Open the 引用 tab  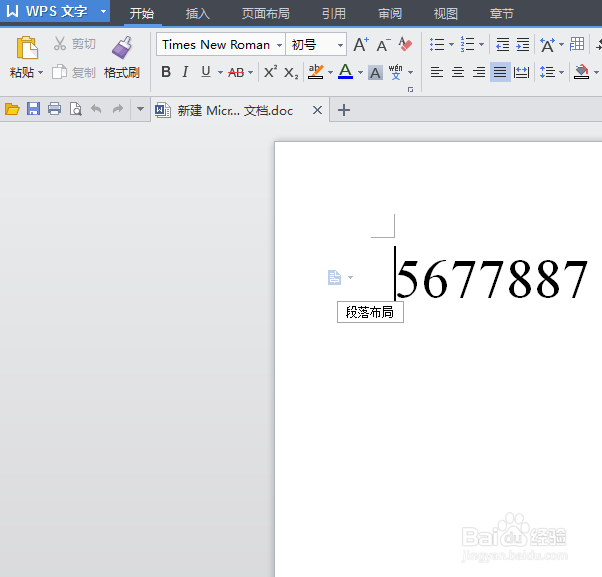coord(334,13)
